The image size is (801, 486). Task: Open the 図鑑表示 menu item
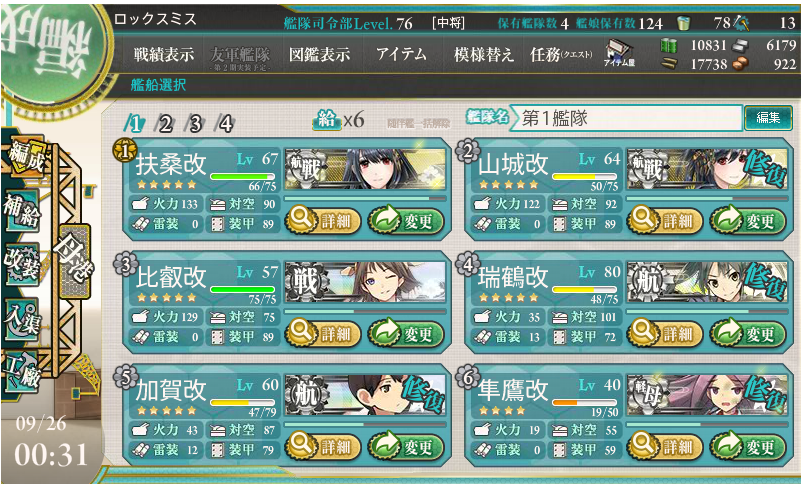[319, 54]
